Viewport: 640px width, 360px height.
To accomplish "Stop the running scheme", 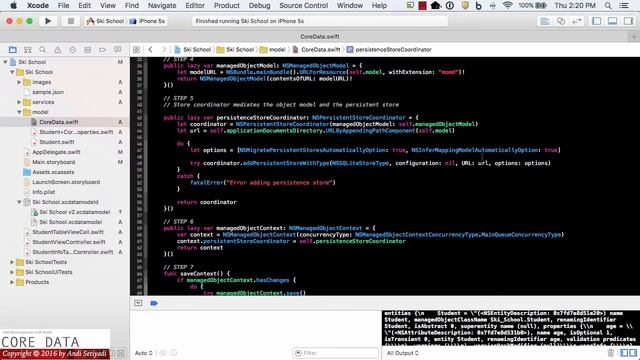I will click(x=71, y=21).
